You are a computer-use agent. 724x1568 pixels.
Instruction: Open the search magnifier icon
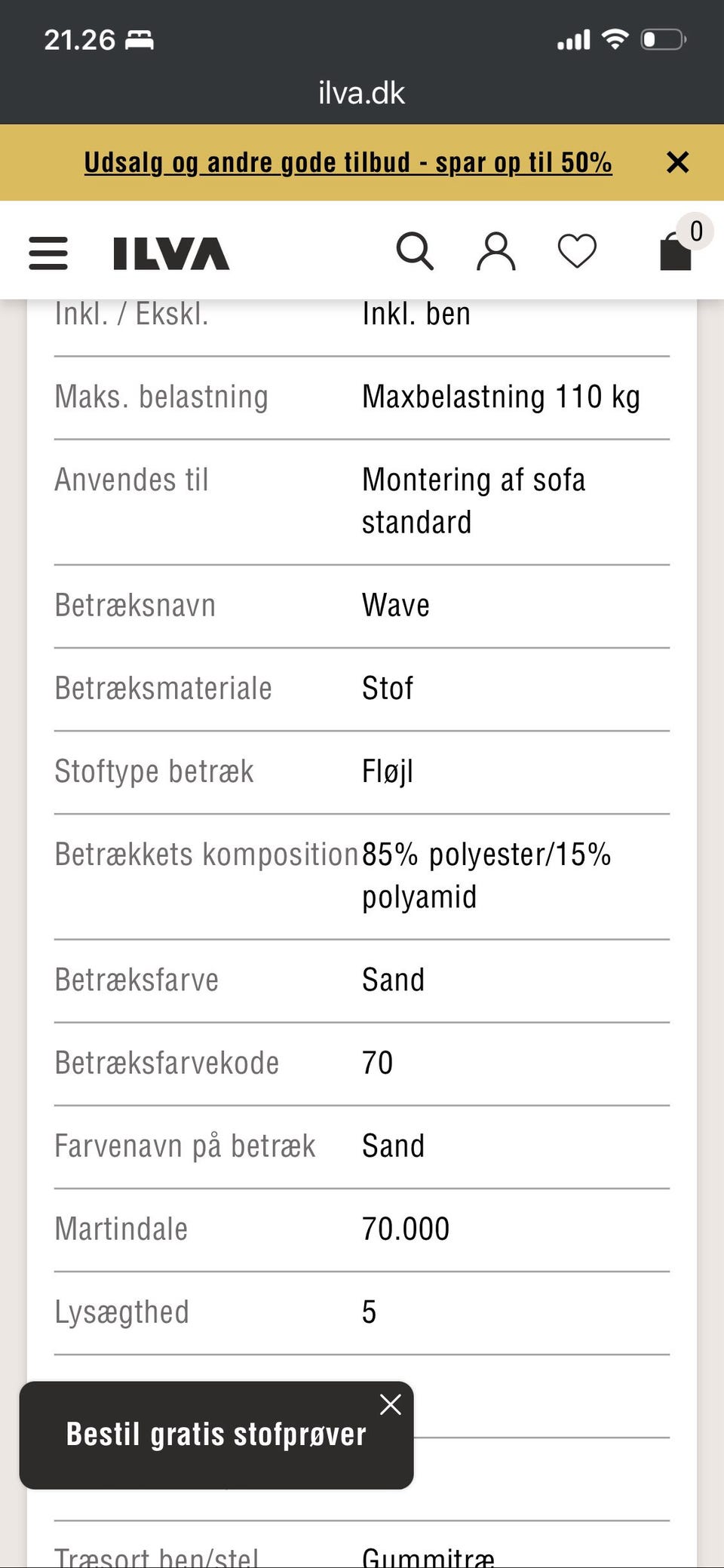tap(415, 251)
